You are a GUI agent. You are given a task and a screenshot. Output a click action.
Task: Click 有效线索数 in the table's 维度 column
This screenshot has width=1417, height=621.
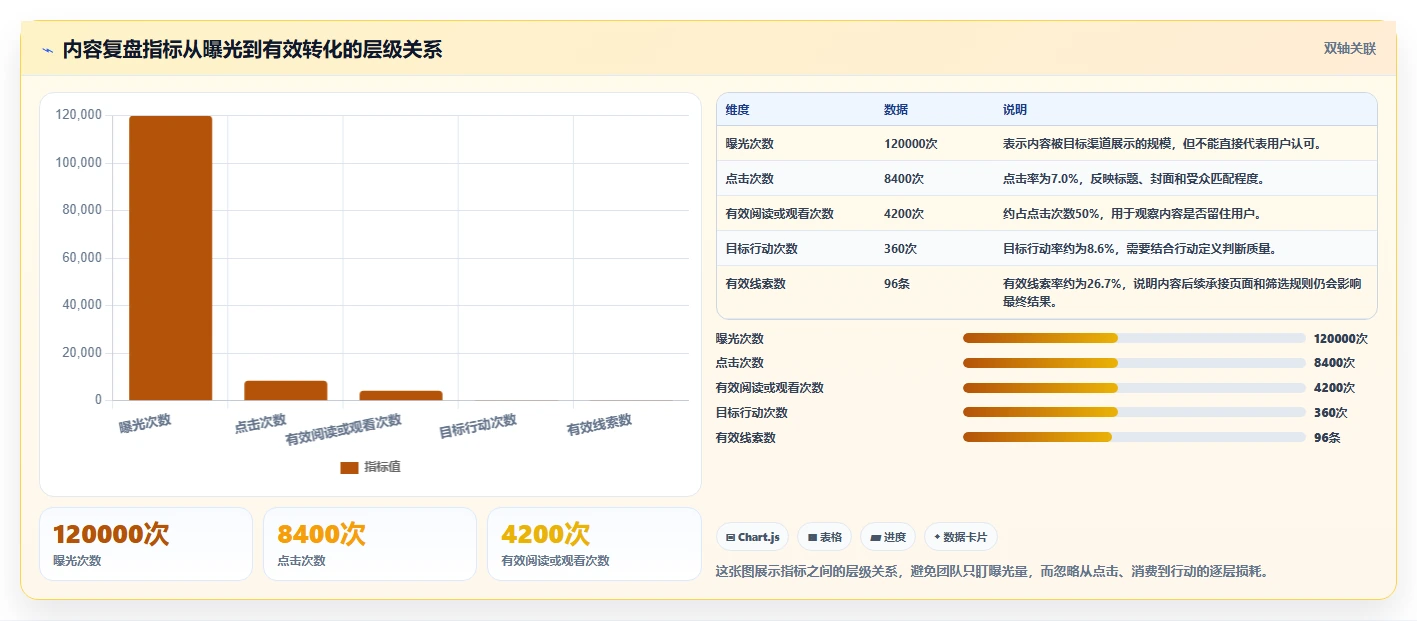point(756,284)
